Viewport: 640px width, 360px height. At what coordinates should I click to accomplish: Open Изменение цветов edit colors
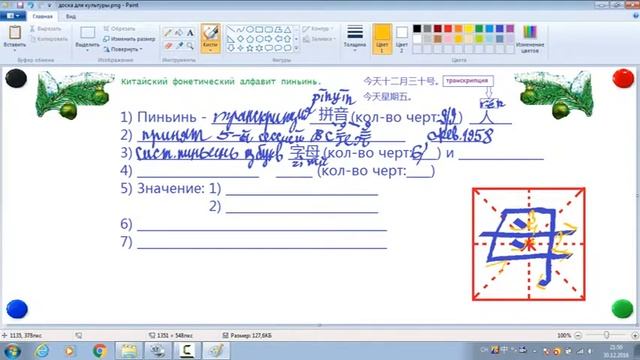[530, 39]
